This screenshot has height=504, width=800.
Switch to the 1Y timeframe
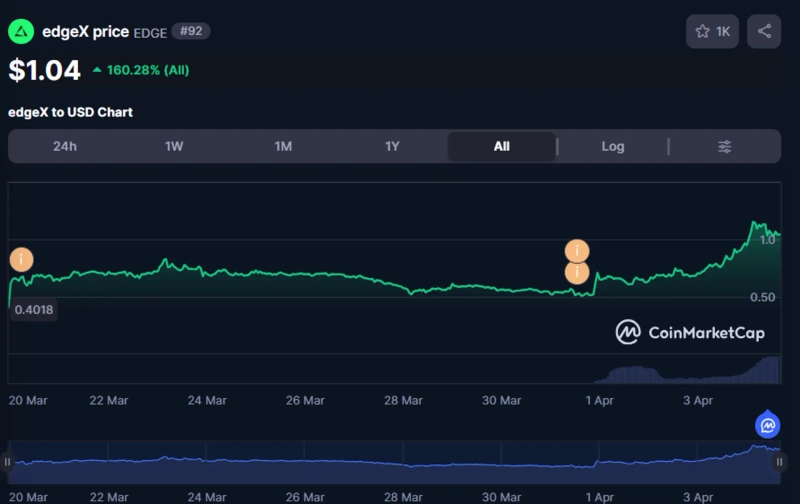tap(392, 147)
